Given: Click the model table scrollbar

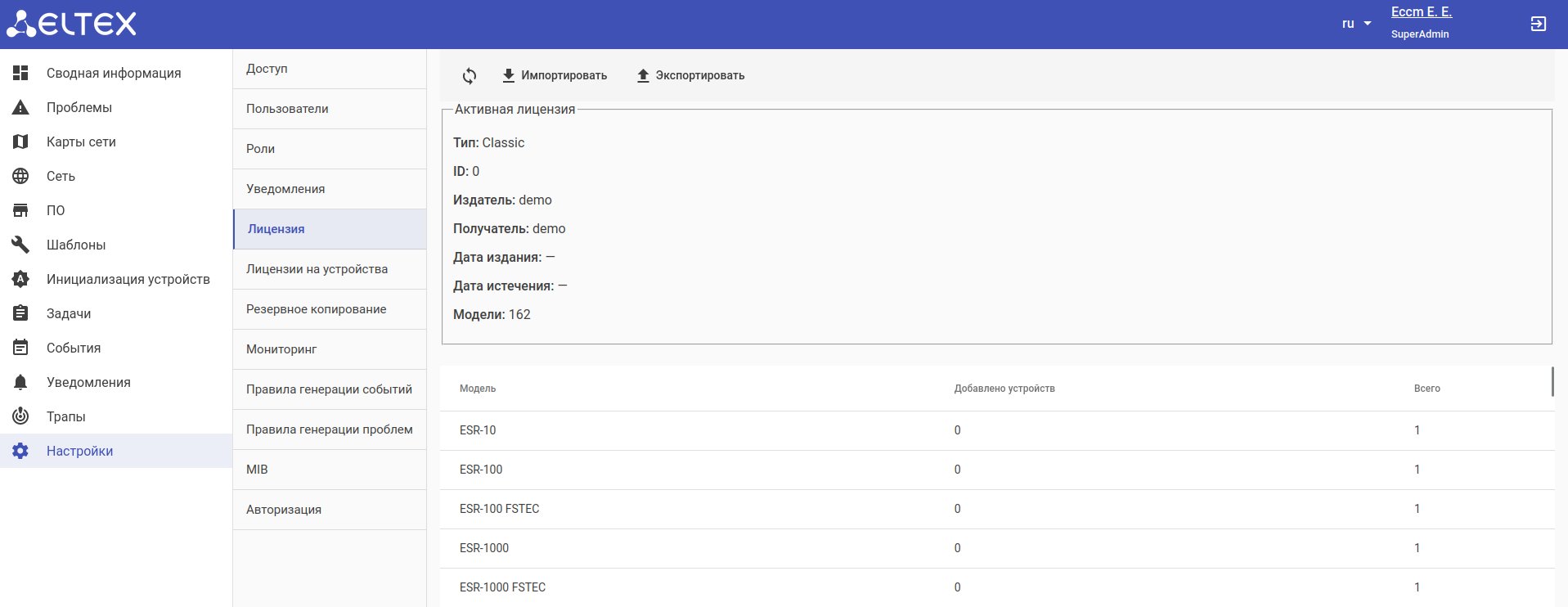Looking at the screenshot, I should [1552, 382].
